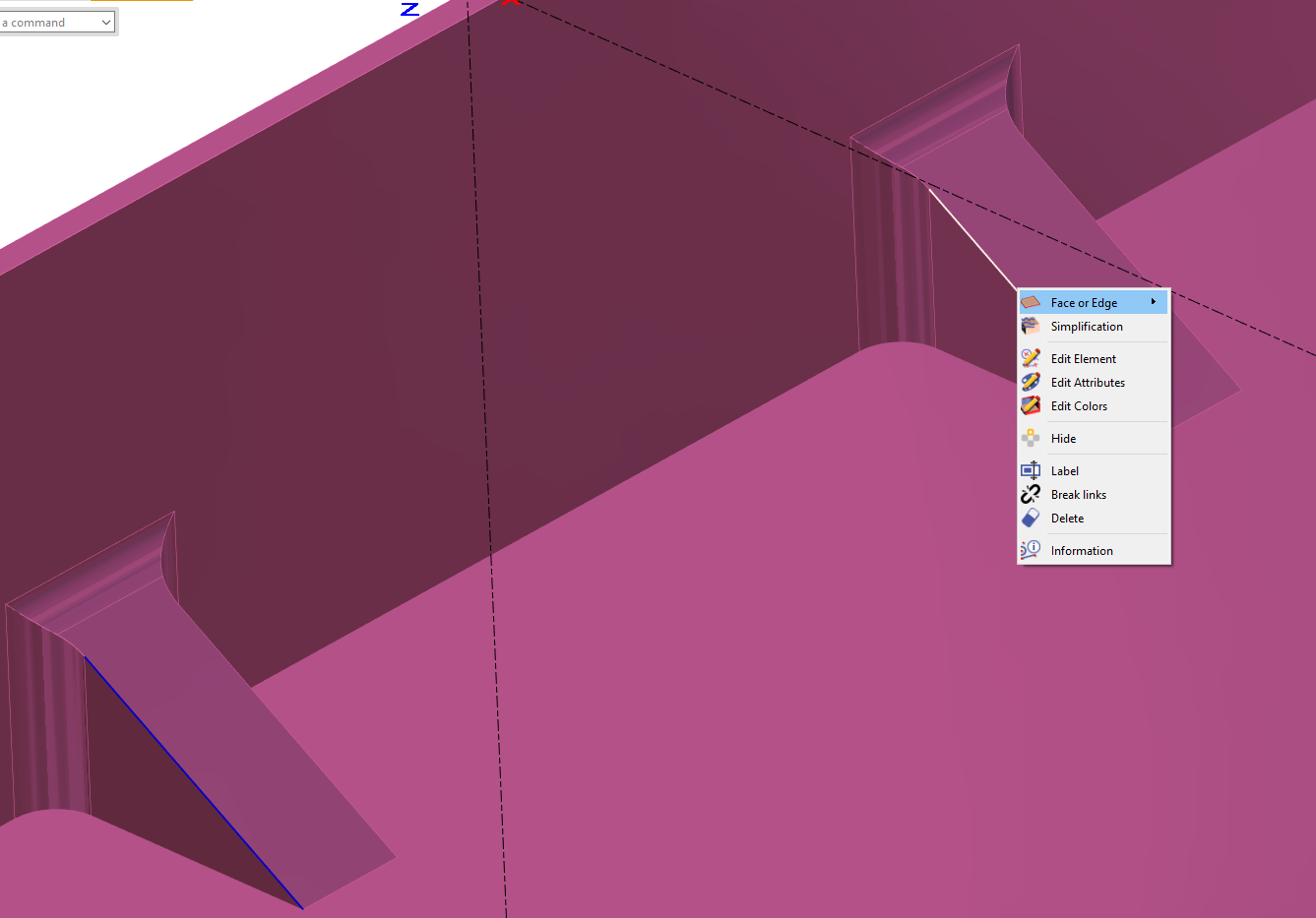Screen dimensions: 1316x918
Task: Click the blue Z axis label
Action: [410, 9]
